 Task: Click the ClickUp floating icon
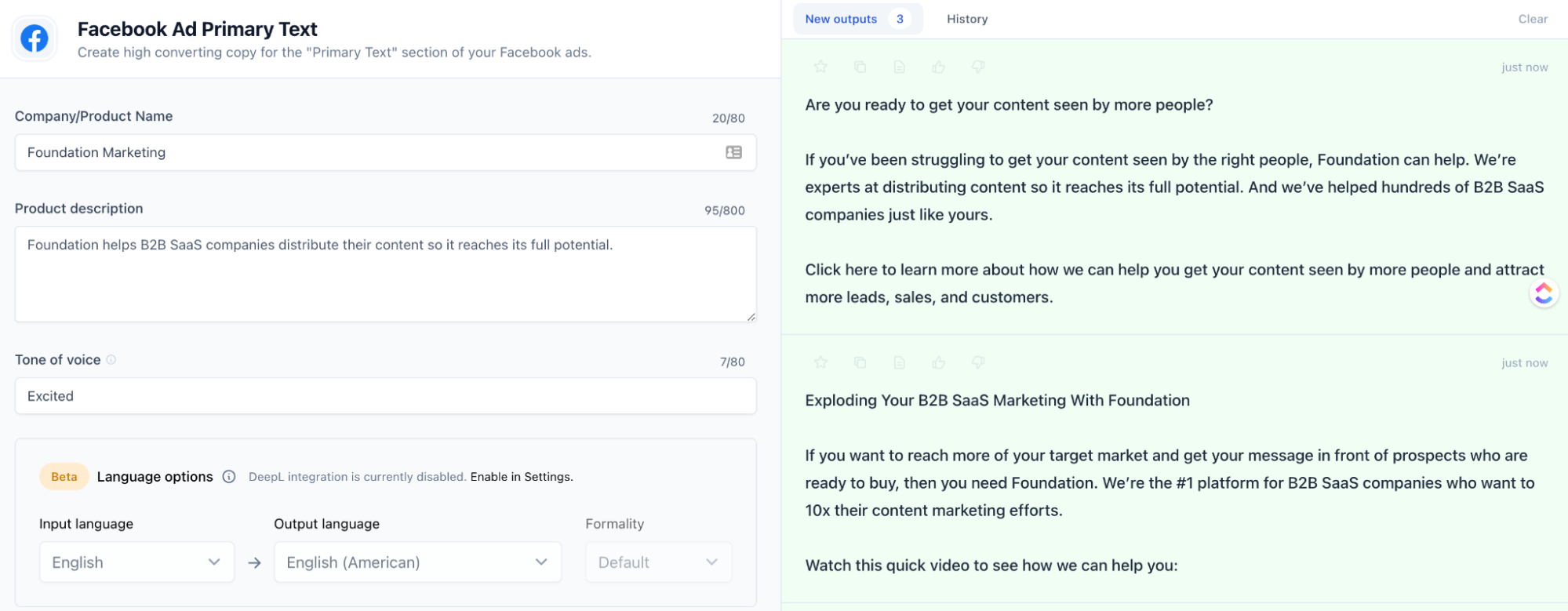tap(1543, 293)
